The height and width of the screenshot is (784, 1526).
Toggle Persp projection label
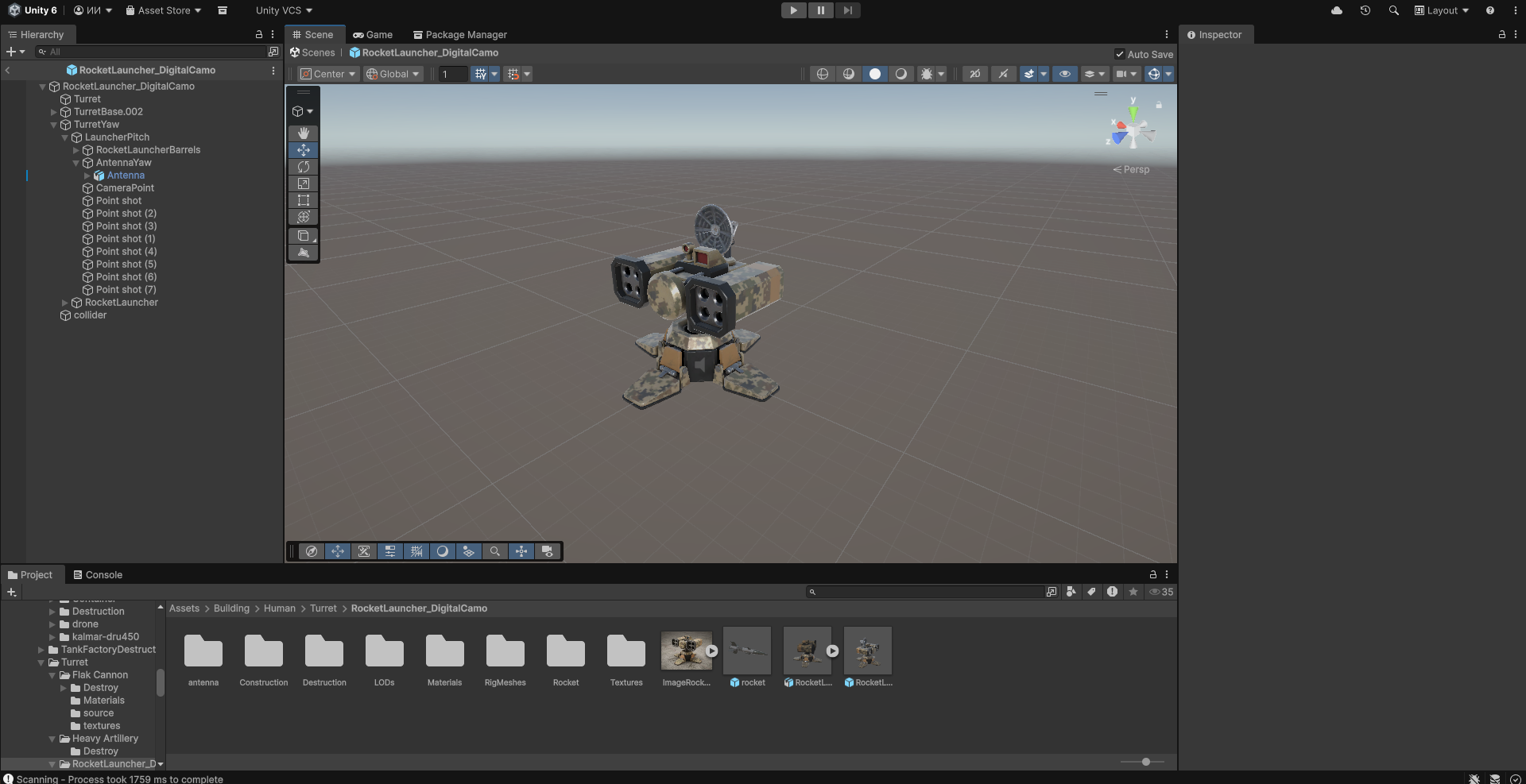click(1131, 169)
